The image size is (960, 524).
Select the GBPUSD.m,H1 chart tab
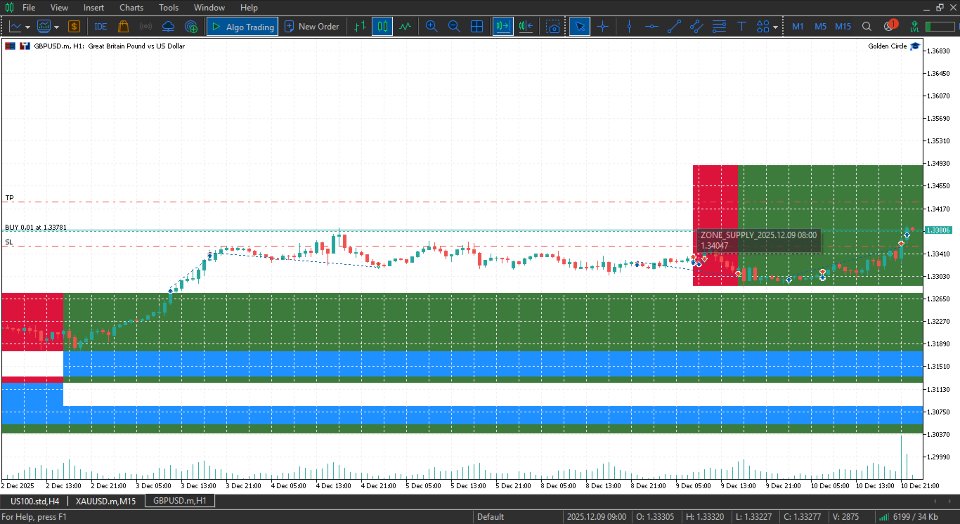[179, 501]
